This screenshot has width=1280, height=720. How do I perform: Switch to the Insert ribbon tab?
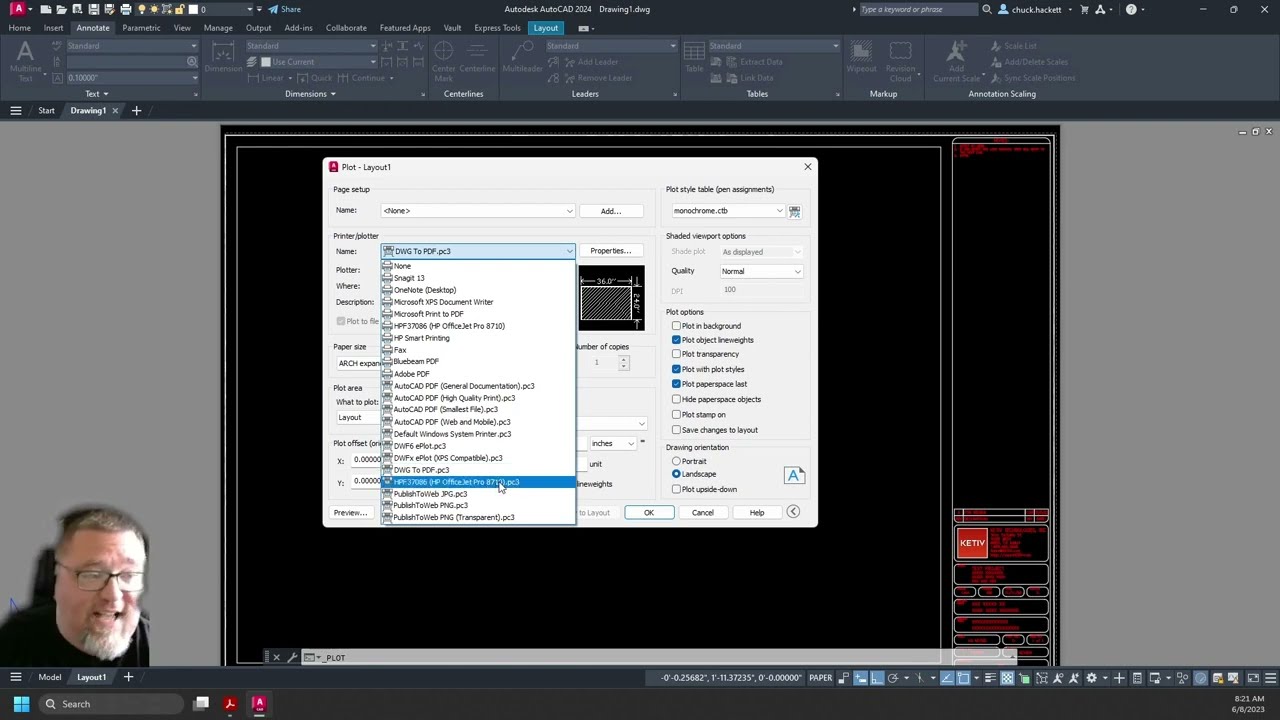53,28
